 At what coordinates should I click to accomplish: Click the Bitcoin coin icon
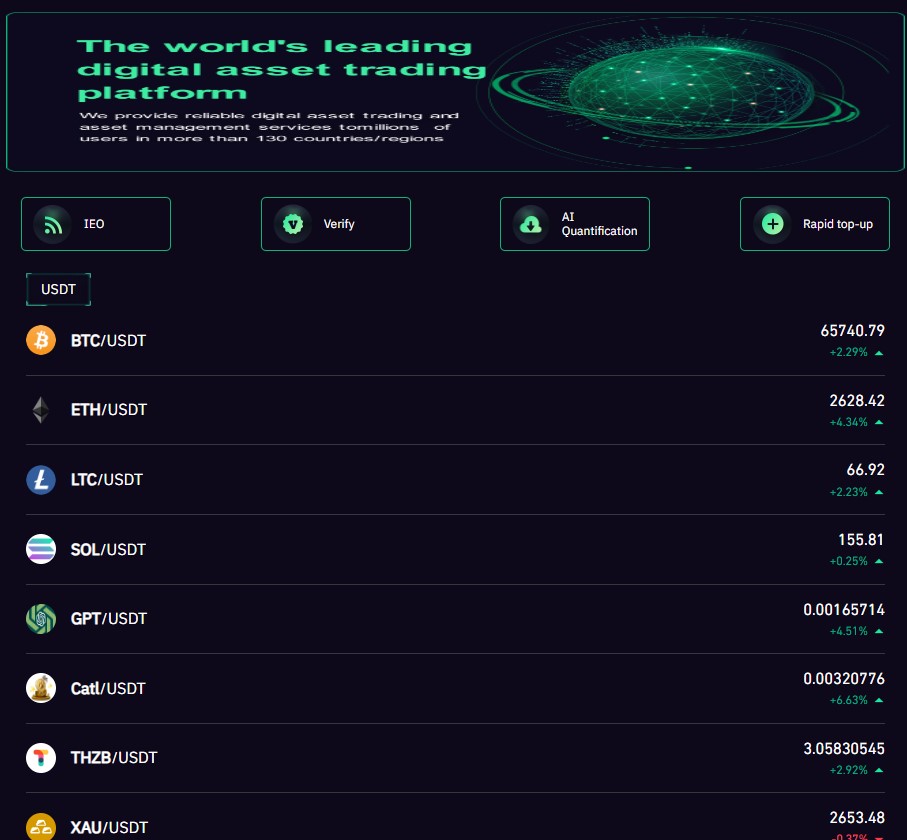[41, 340]
